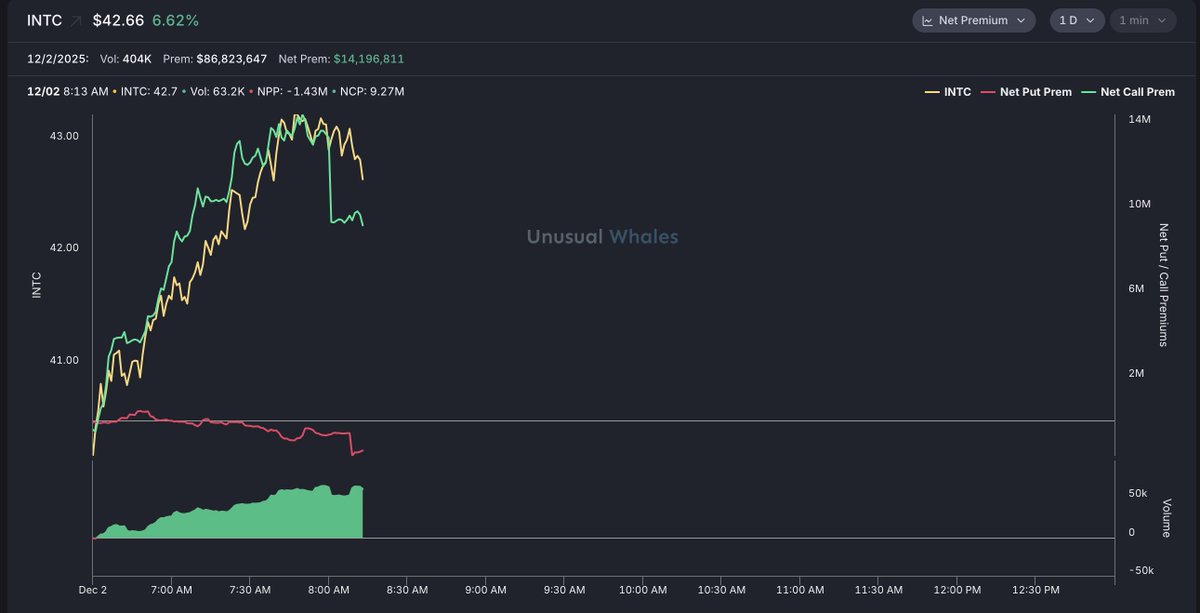
Task: Select the 9:00 AM time axis label
Action: point(484,590)
